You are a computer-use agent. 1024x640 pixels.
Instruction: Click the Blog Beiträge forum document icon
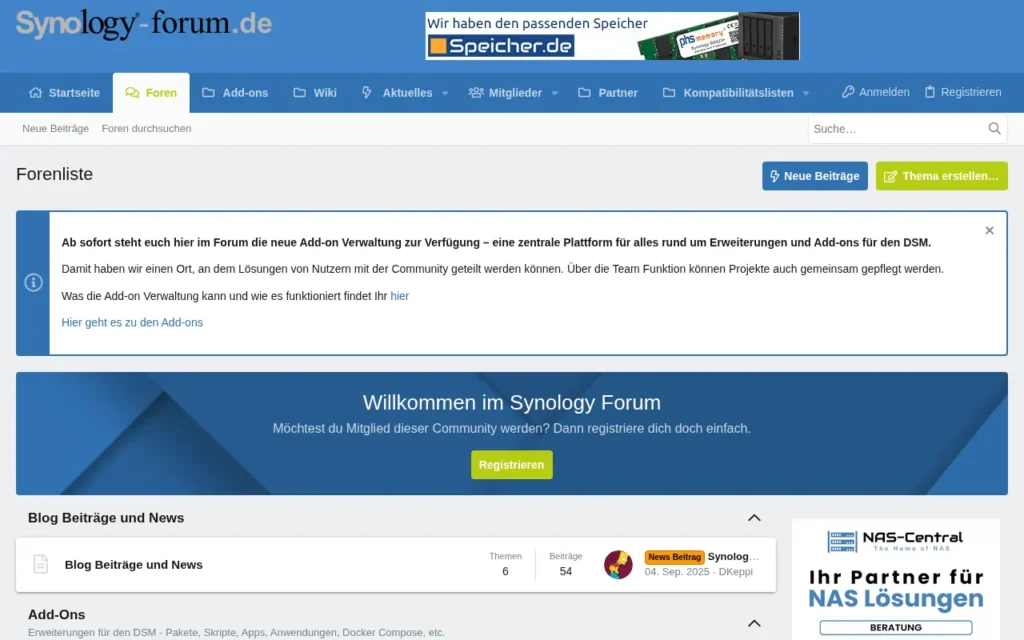pyautogui.click(x=40, y=564)
